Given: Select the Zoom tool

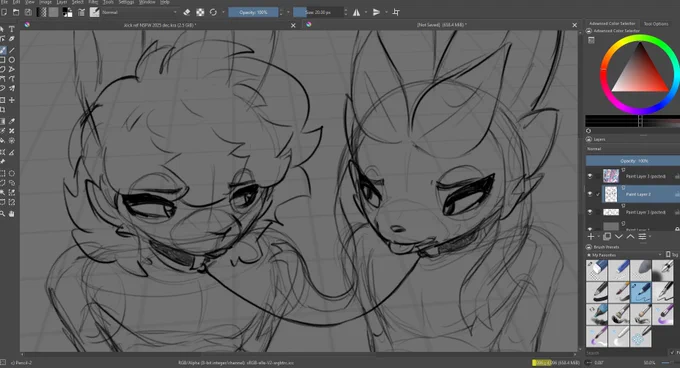Looking at the screenshot, I should tap(3, 213).
